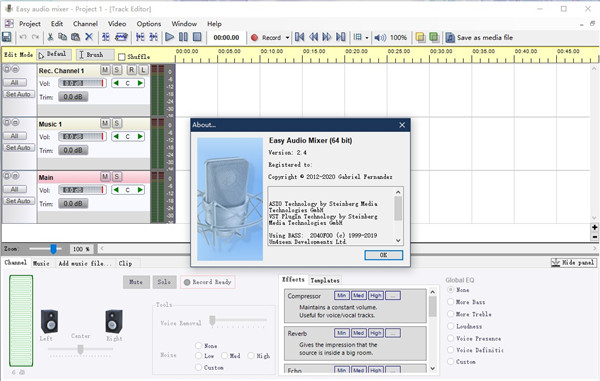Click the Record Ready button
Screen dimensions: 600x381
point(208,282)
